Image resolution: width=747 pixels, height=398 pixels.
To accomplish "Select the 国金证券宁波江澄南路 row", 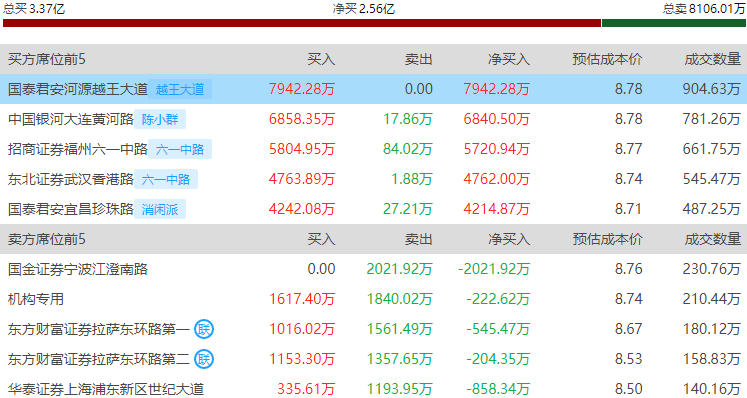I will point(374,269).
